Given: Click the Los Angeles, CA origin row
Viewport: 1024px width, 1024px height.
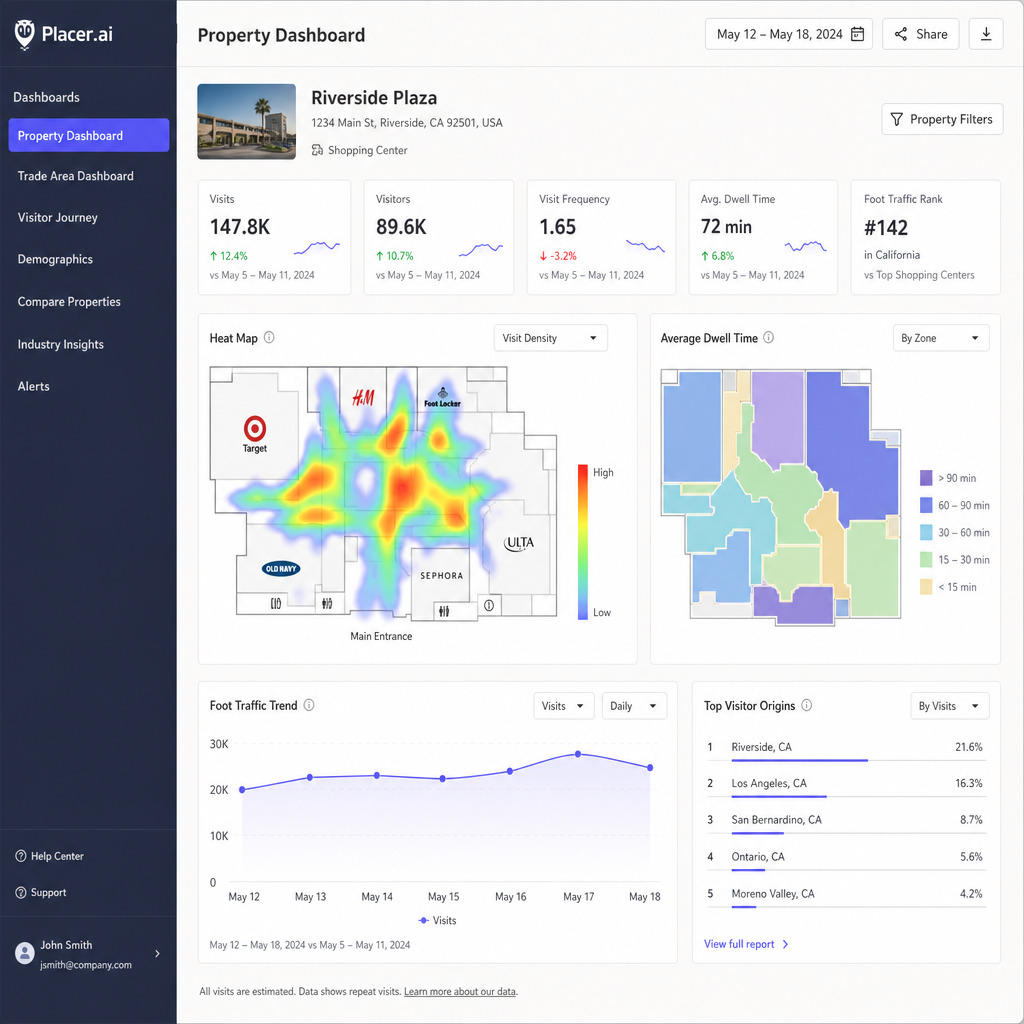Looking at the screenshot, I should tap(846, 785).
